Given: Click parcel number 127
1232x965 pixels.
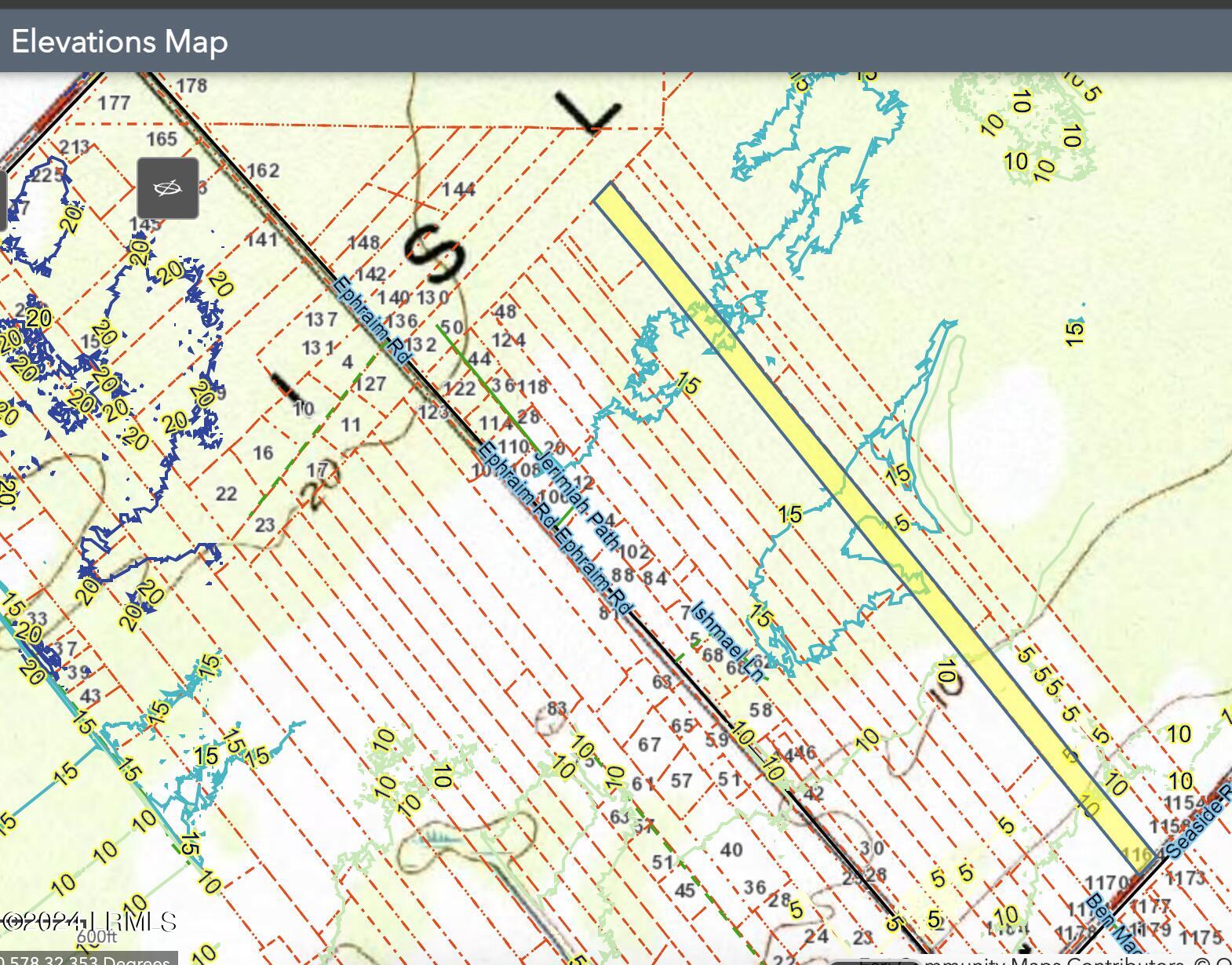Looking at the screenshot, I should coord(370,384).
